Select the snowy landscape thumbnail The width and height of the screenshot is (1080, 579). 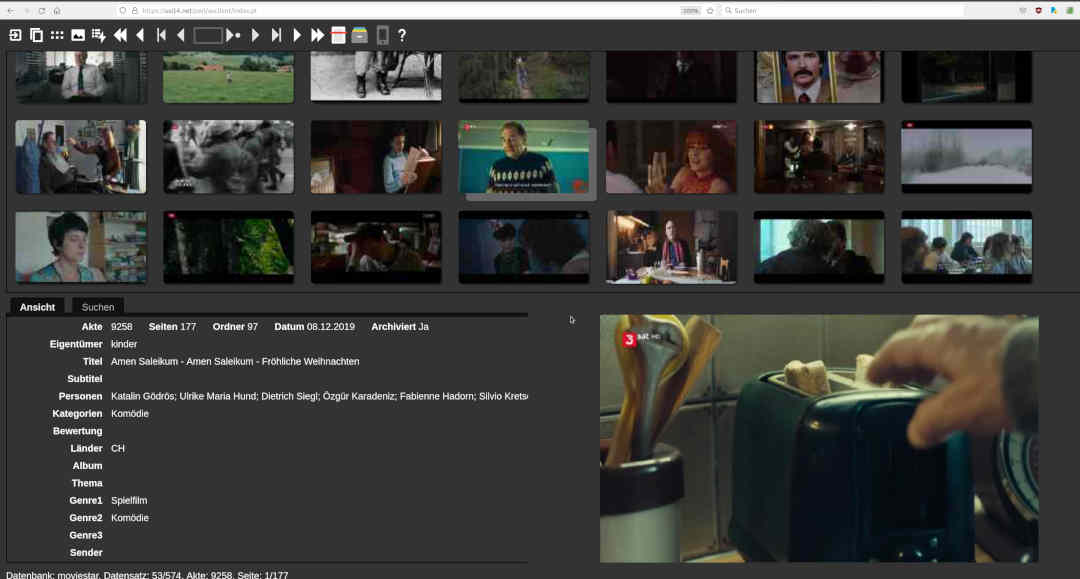(x=966, y=157)
